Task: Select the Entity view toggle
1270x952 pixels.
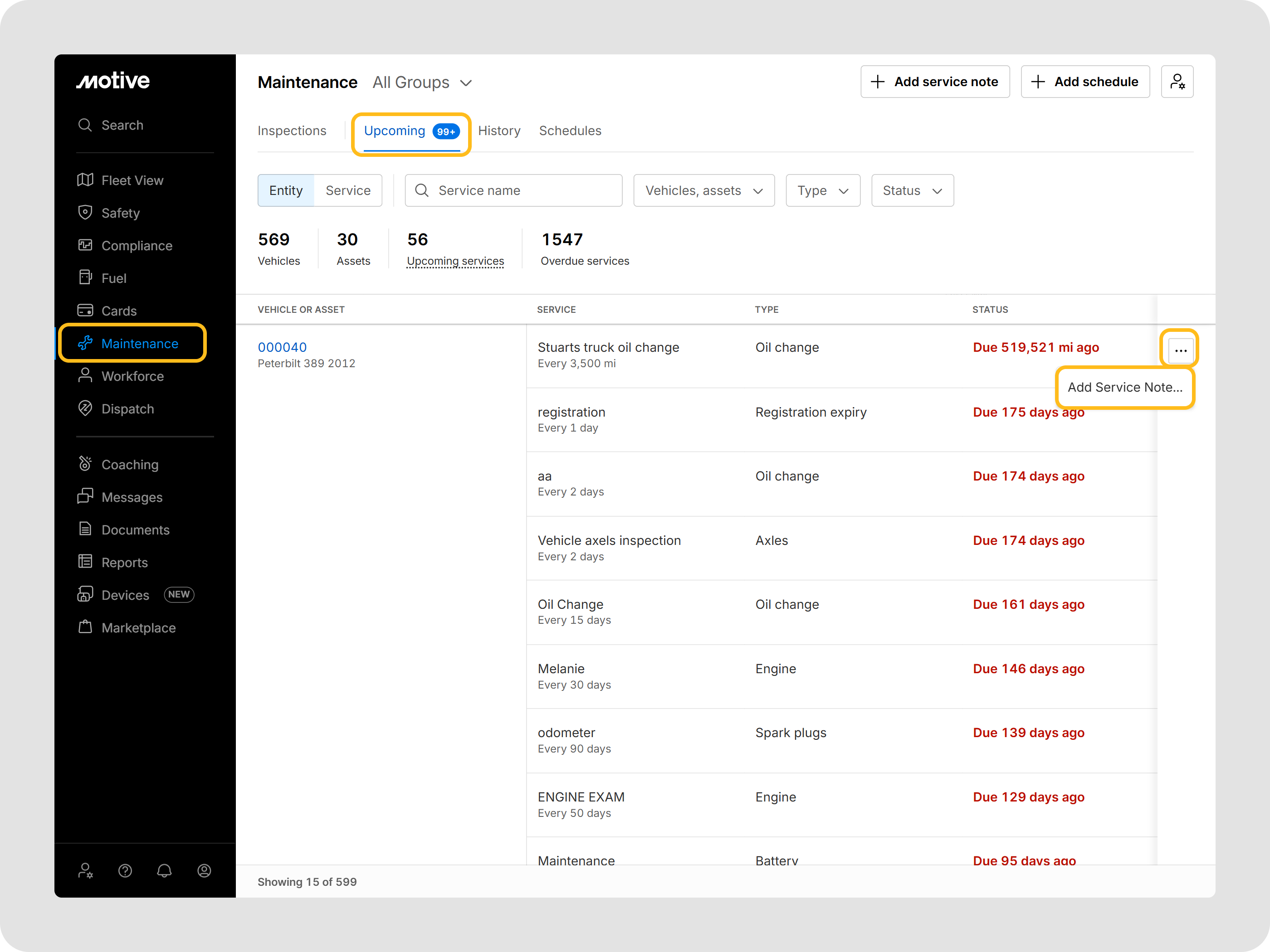Action: [x=286, y=190]
